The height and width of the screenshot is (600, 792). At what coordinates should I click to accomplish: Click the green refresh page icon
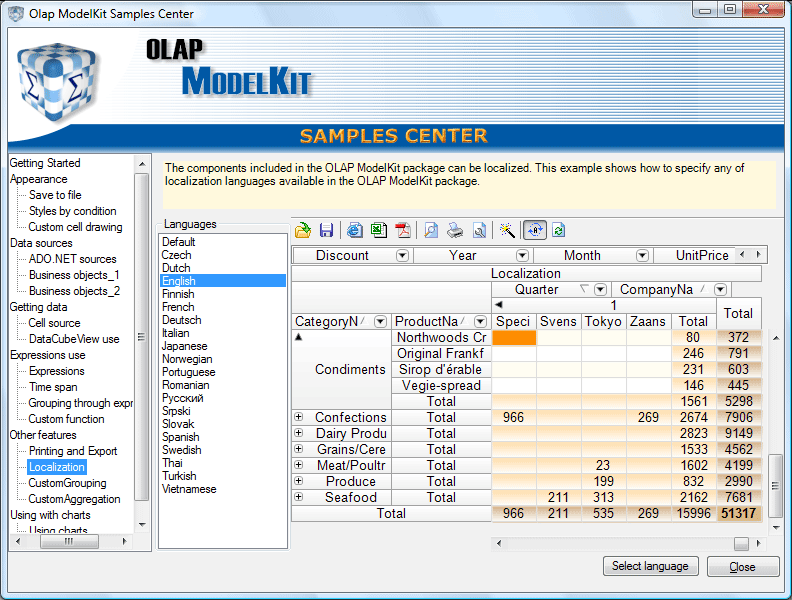tap(558, 230)
